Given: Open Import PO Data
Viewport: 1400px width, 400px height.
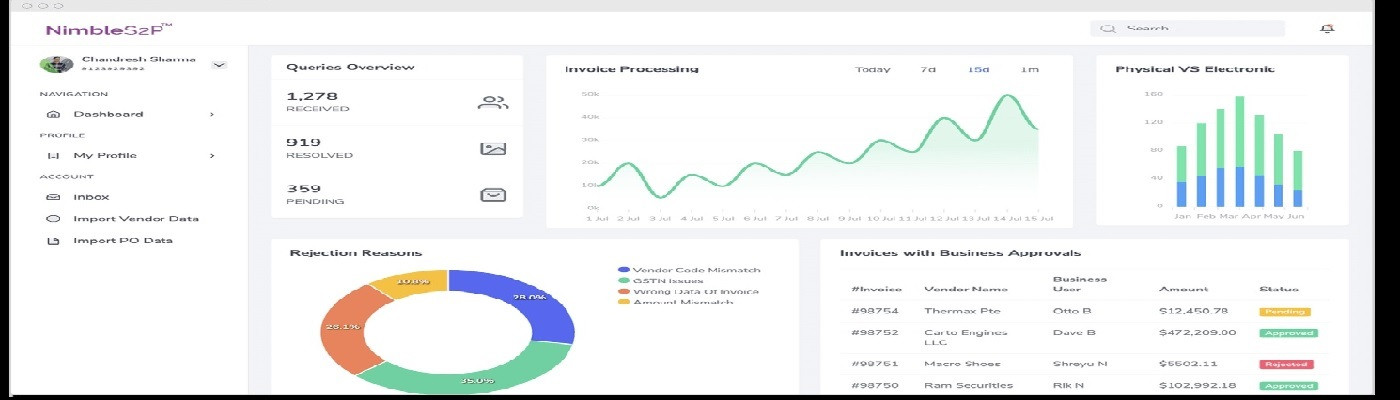Looking at the screenshot, I should point(123,240).
